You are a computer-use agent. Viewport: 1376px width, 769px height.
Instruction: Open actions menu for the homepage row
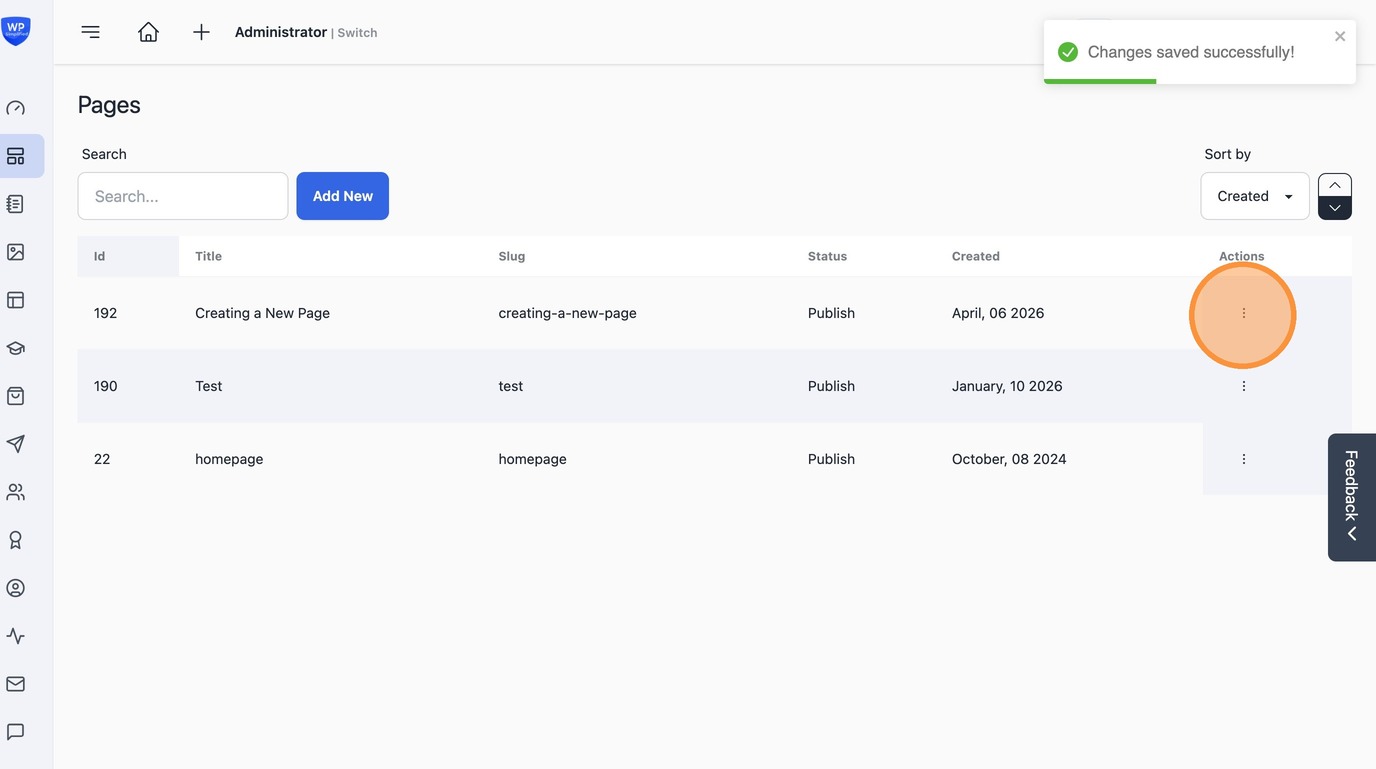pos(1244,459)
